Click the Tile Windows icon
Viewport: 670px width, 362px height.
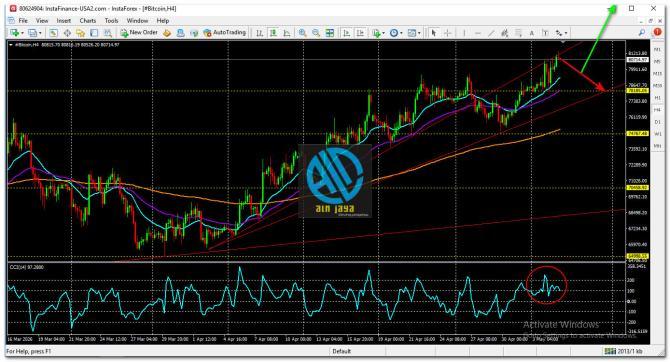pyautogui.click(x=330, y=33)
